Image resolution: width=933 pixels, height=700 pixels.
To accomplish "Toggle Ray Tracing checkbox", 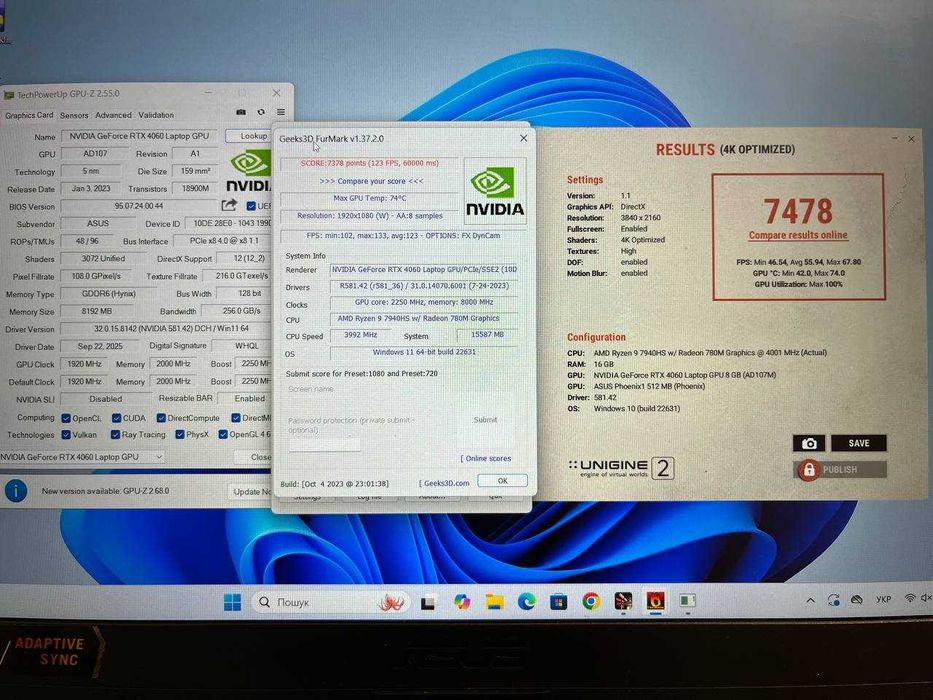I will pos(115,435).
